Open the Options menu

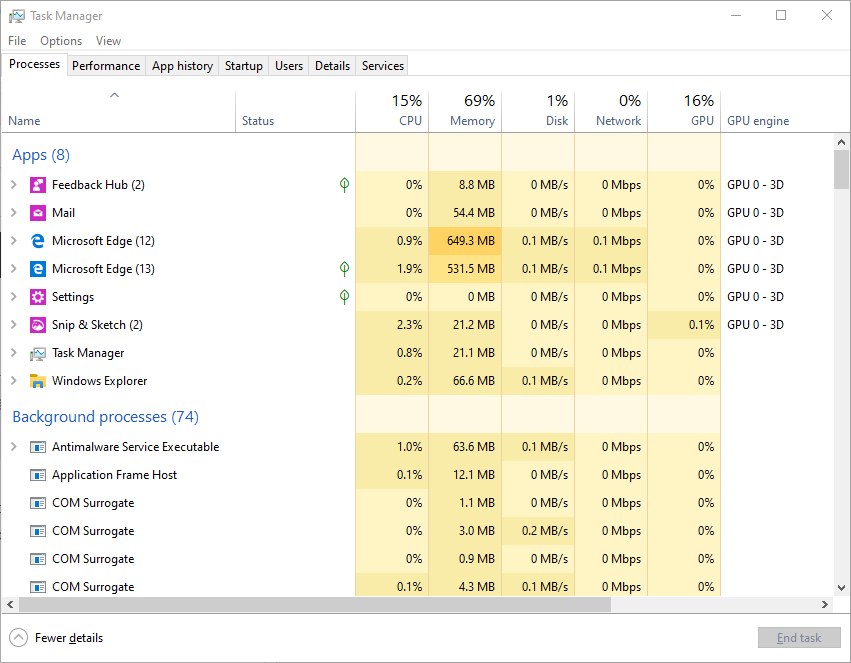click(61, 41)
